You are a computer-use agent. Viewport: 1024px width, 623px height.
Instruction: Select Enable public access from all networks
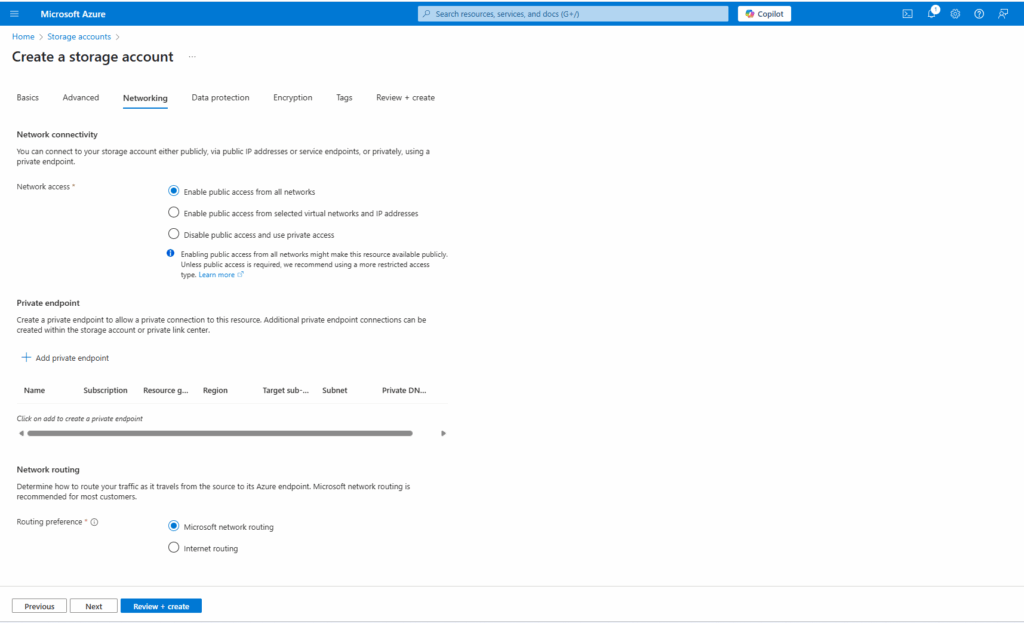pos(174,191)
